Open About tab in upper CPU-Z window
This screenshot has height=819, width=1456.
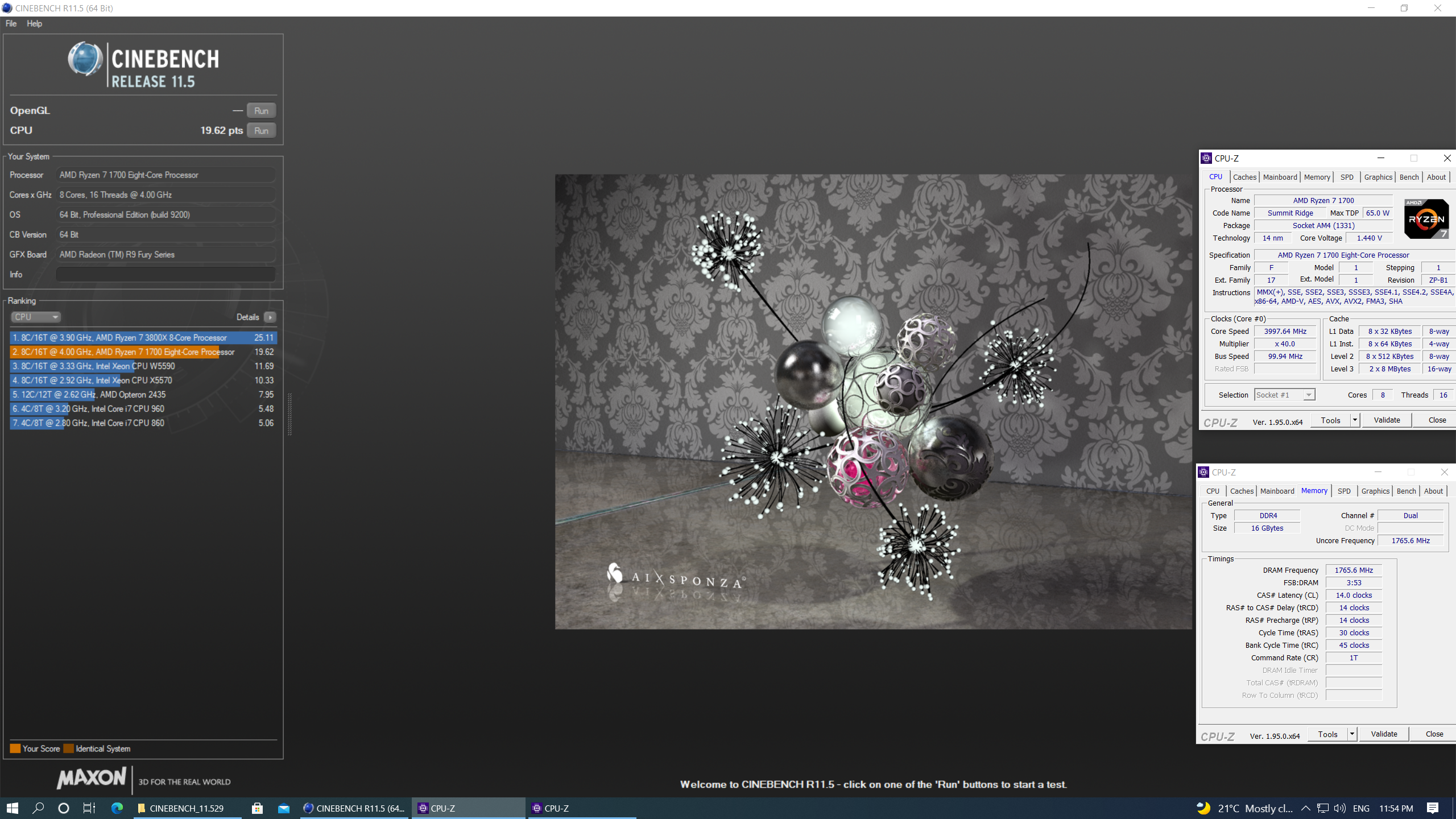pyautogui.click(x=1436, y=177)
